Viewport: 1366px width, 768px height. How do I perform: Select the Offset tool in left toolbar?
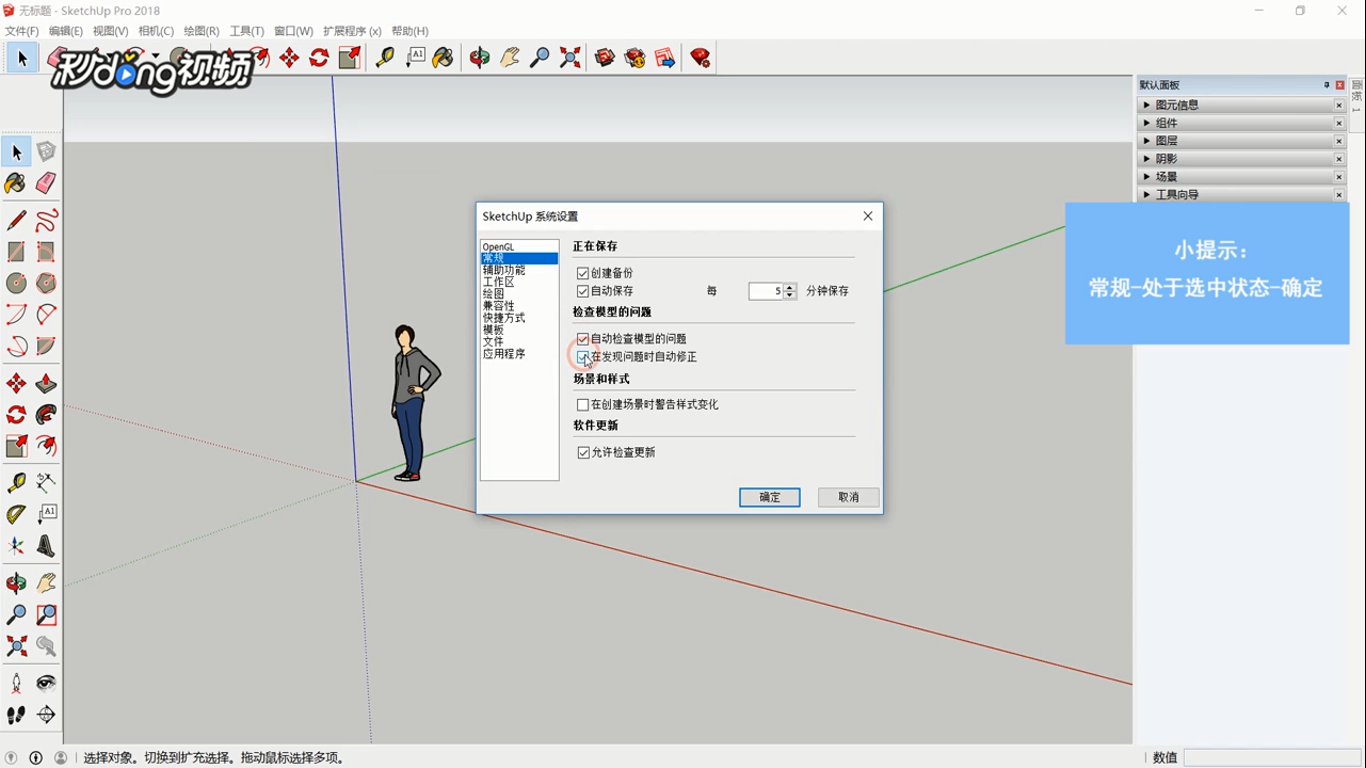coord(46,446)
